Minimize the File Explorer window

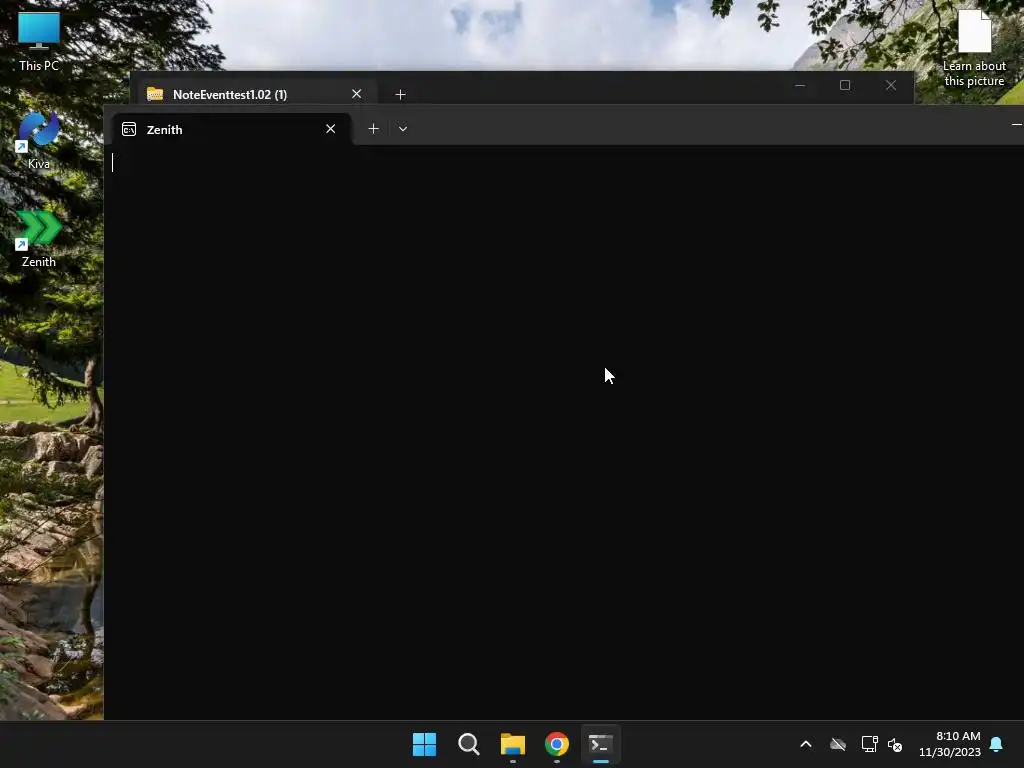pos(800,86)
